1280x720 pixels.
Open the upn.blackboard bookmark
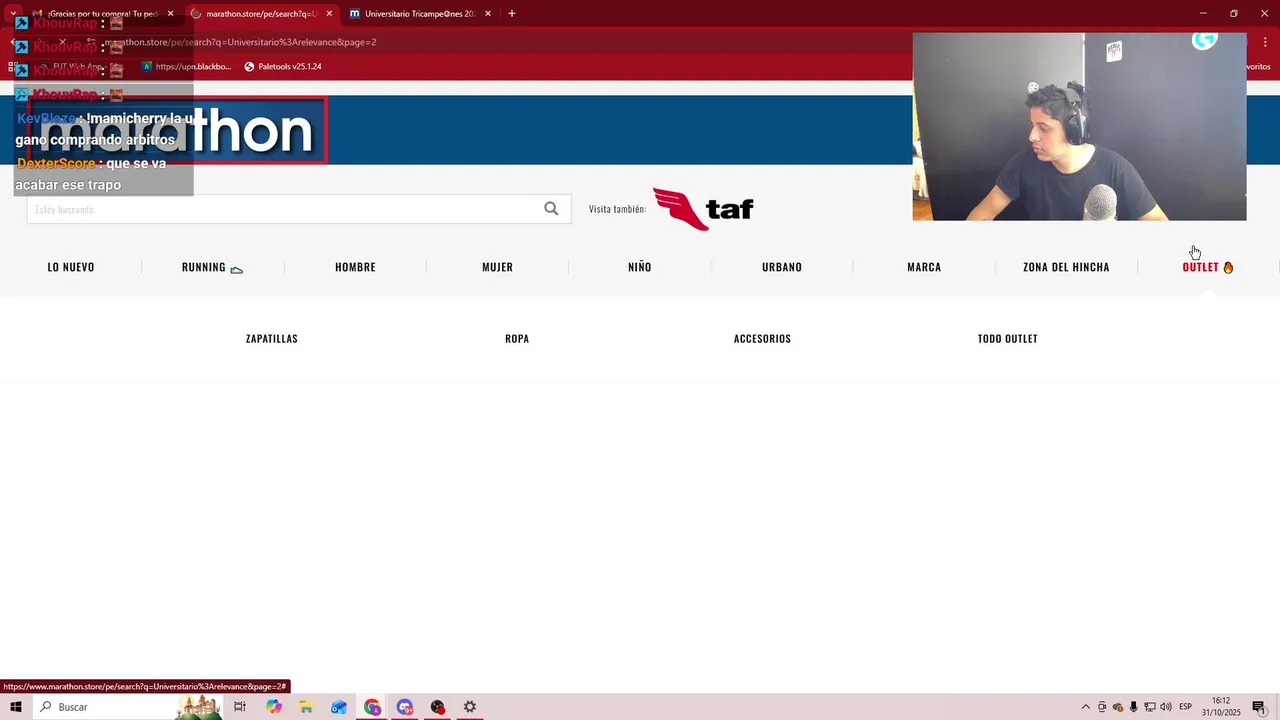(187, 67)
